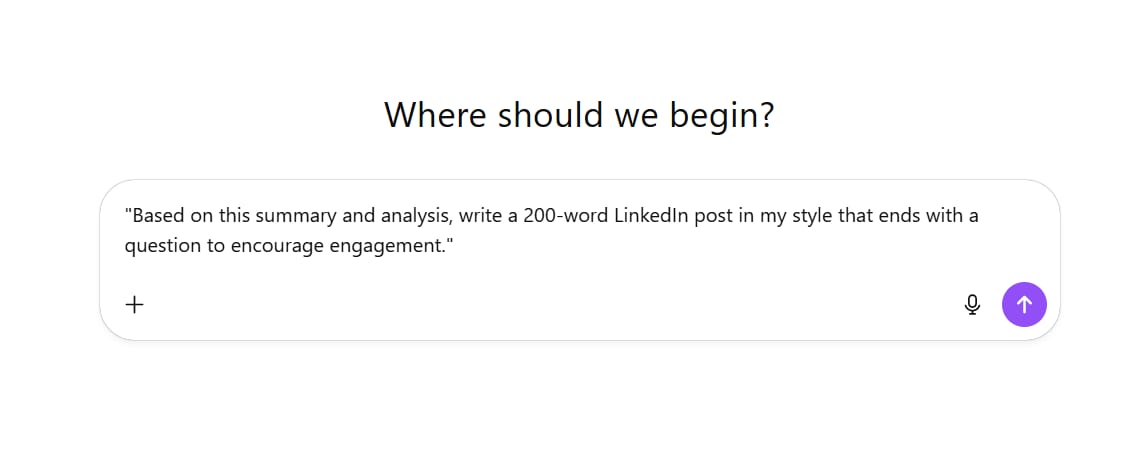Viewport: 1144px width, 463px height.
Task: Click the word "post" in the prompt
Action: tap(716, 215)
